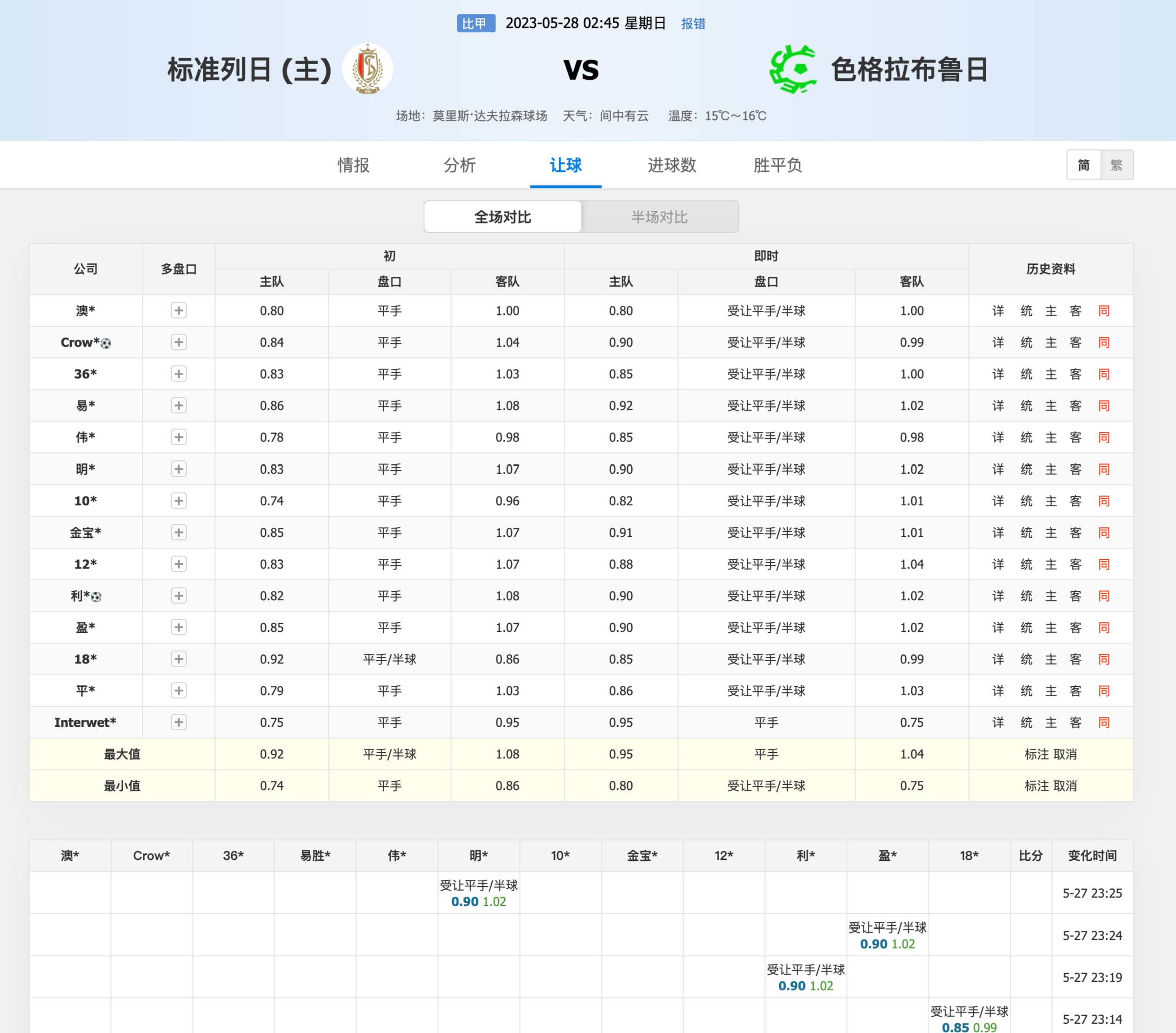
Task: Click the 利* odds change at 23:19
Action: point(806,977)
